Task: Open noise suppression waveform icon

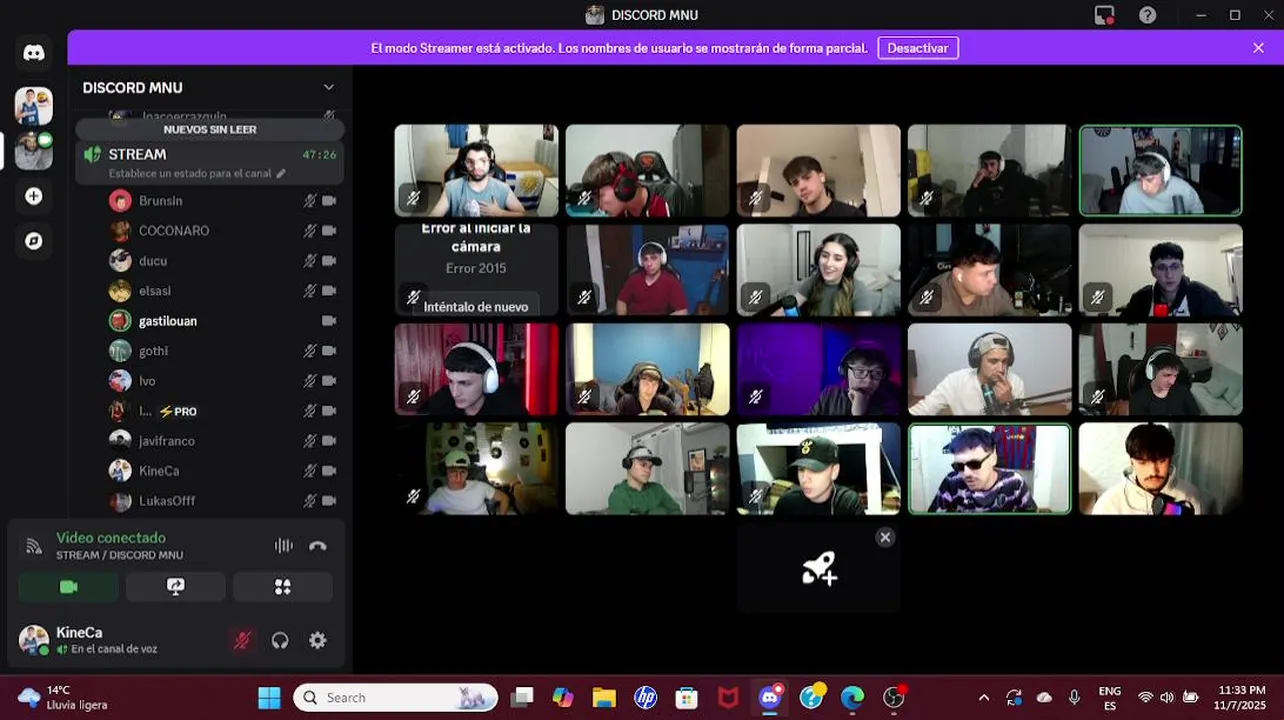Action: 284,546
